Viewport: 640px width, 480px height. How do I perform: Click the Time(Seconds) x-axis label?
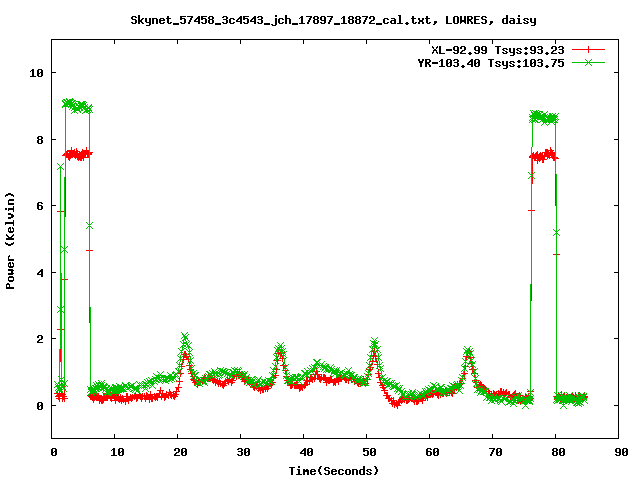pyautogui.click(x=333, y=471)
